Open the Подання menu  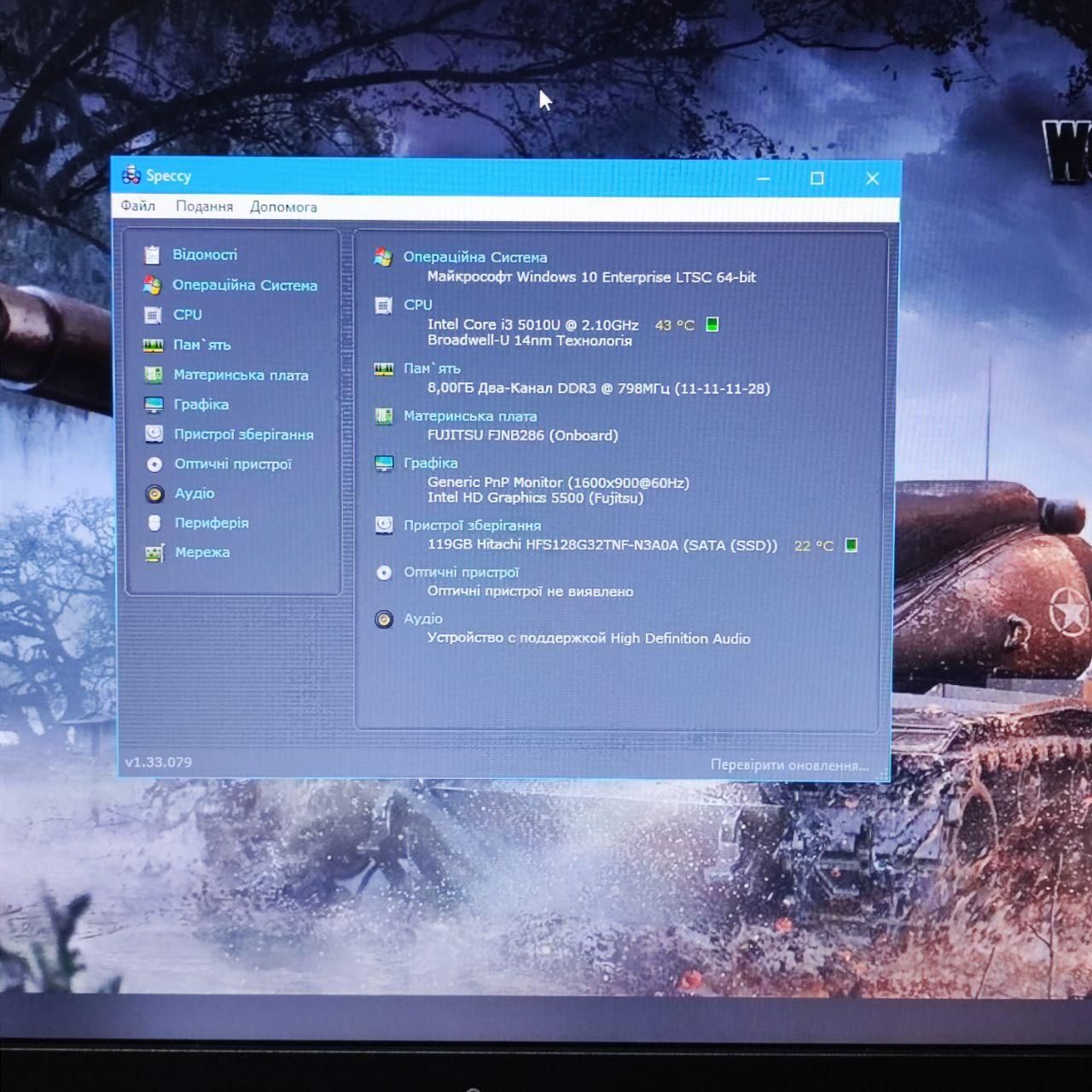205,206
